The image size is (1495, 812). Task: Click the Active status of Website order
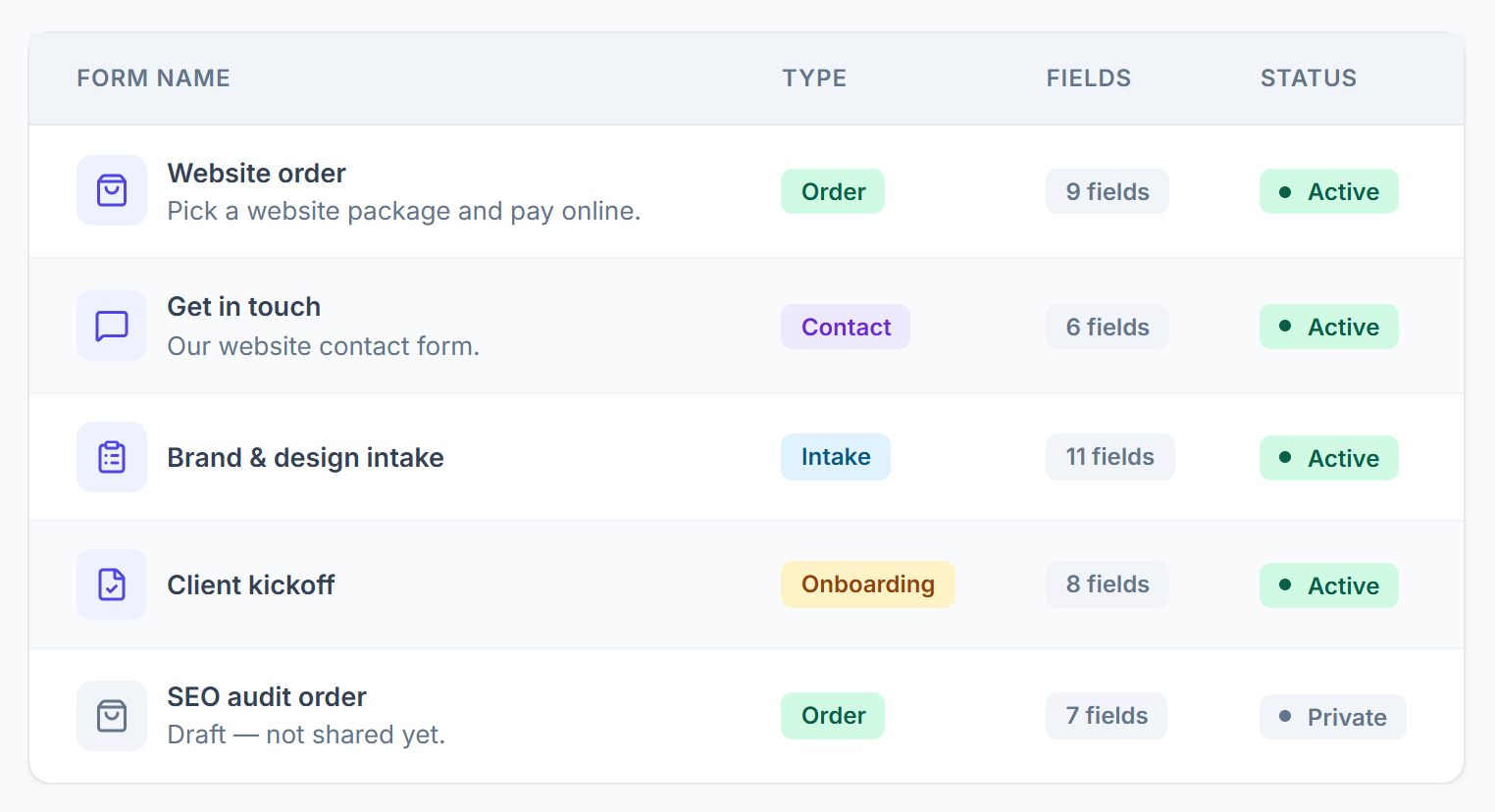point(1329,191)
